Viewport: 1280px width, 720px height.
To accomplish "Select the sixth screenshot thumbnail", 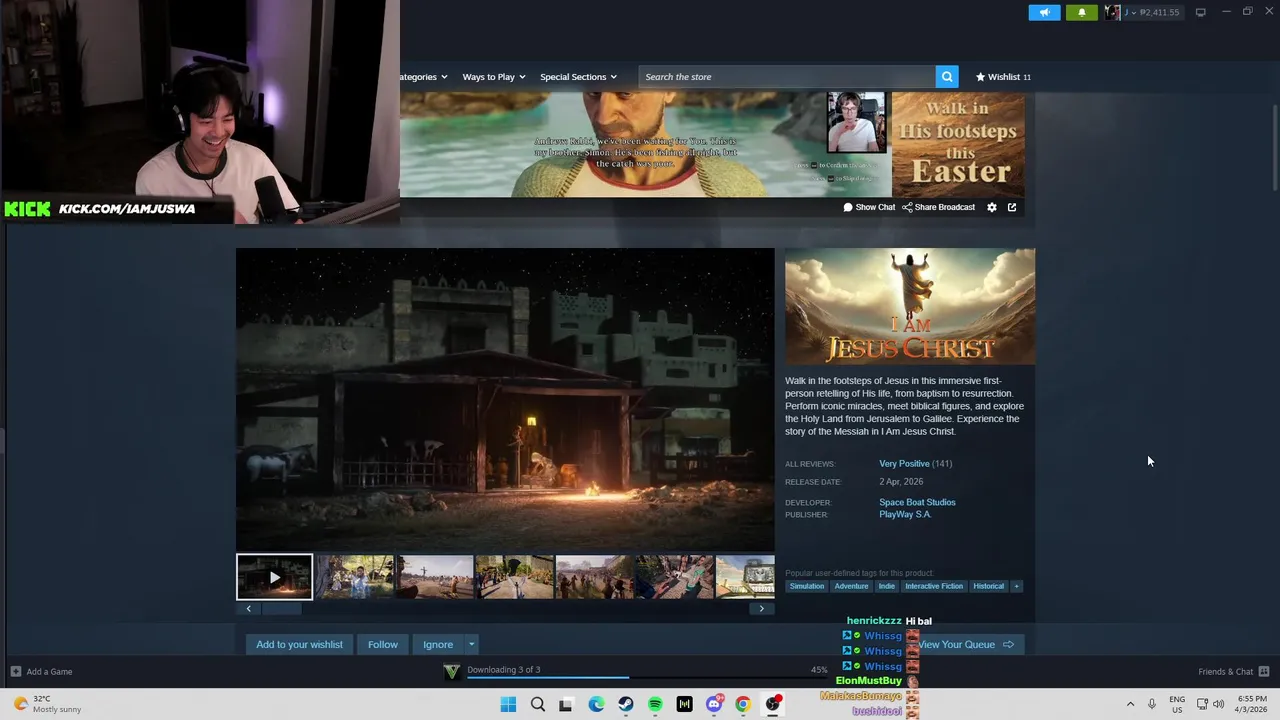I will [675, 577].
